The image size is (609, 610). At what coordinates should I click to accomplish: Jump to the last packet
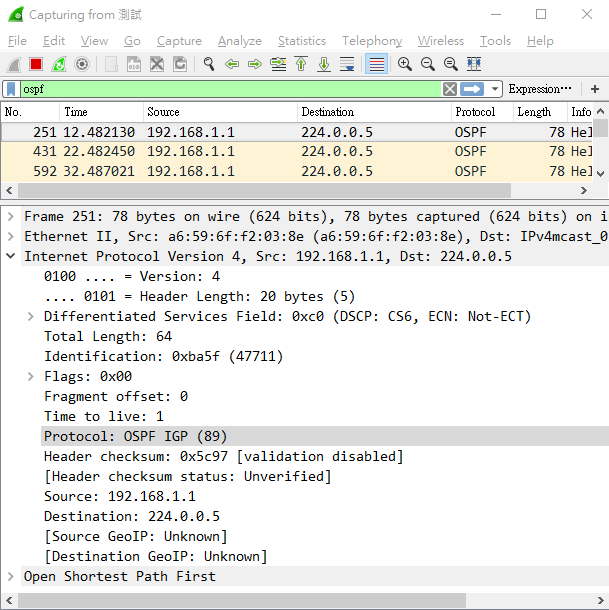coord(324,64)
